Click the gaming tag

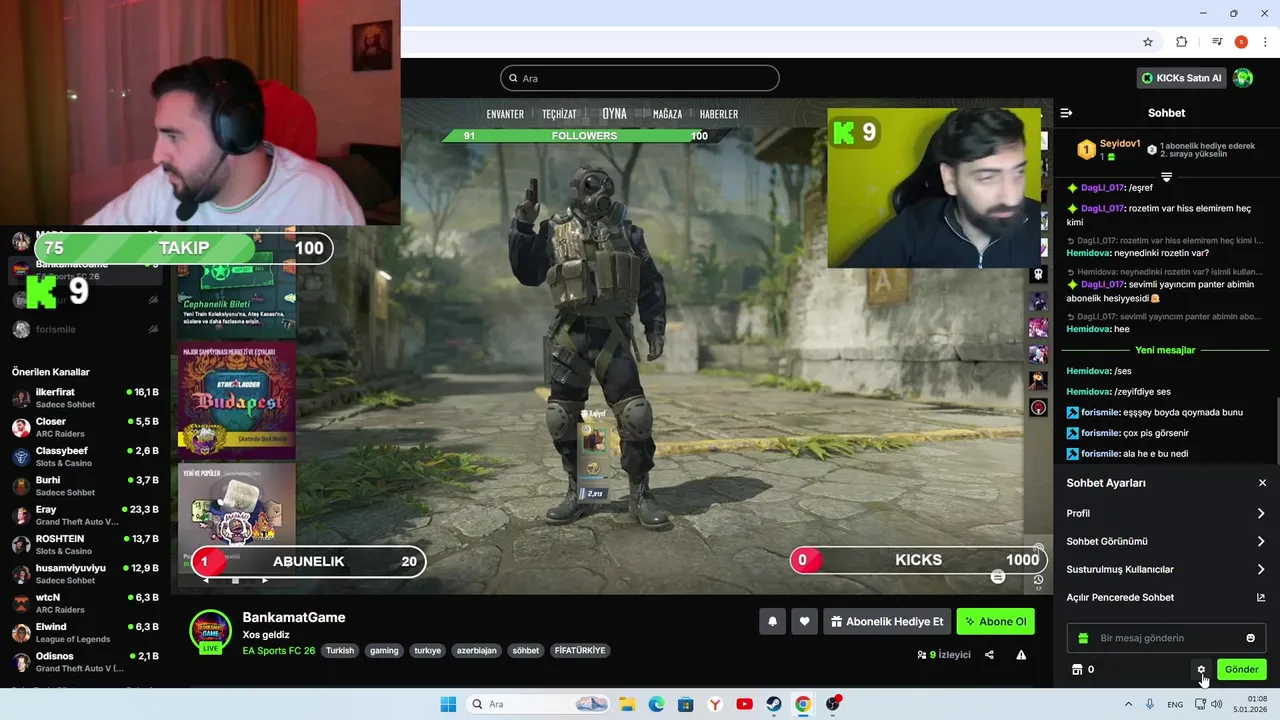tap(384, 651)
